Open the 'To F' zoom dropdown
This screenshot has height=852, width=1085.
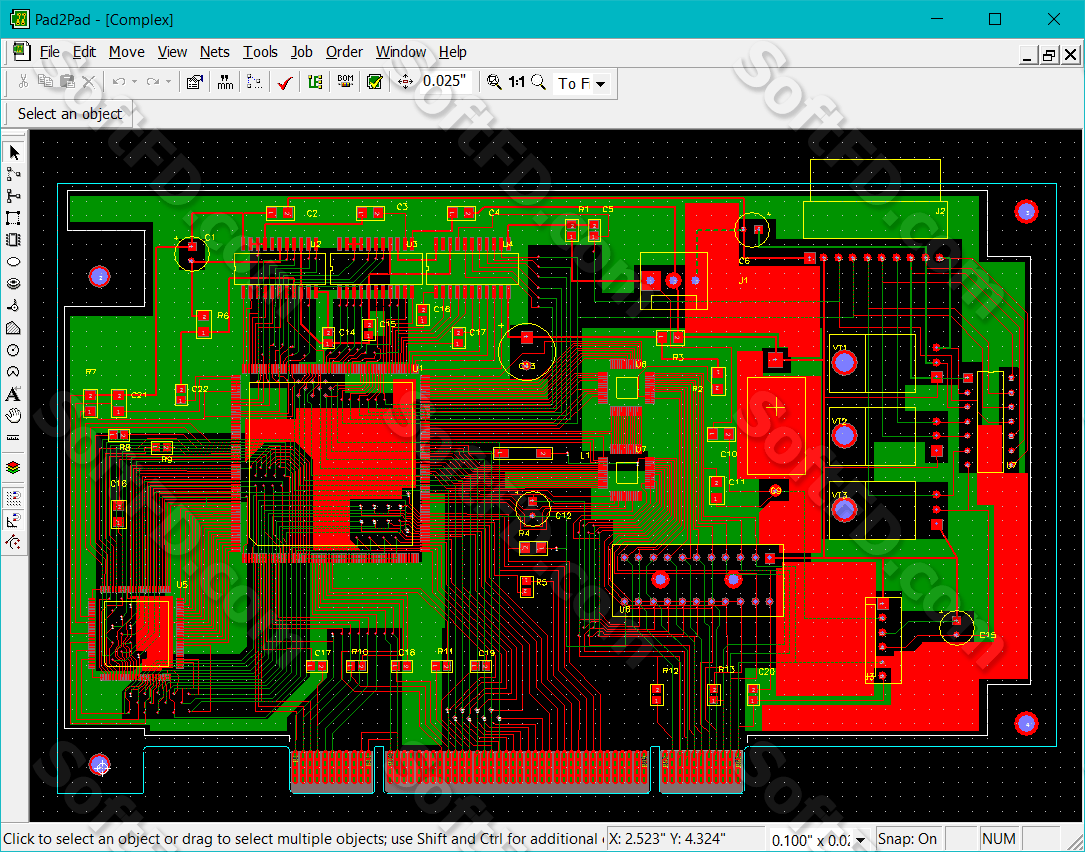click(x=601, y=84)
